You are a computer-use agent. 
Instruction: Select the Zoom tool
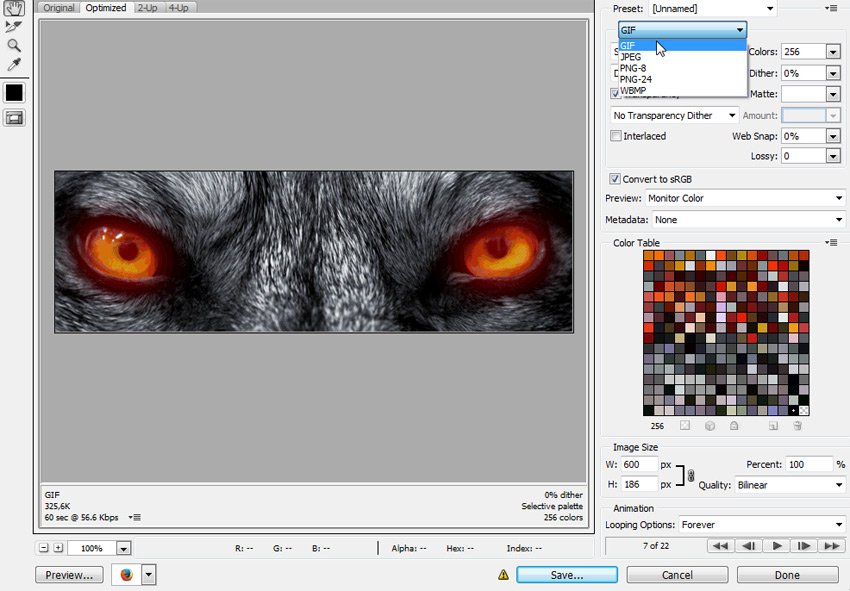click(14, 46)
